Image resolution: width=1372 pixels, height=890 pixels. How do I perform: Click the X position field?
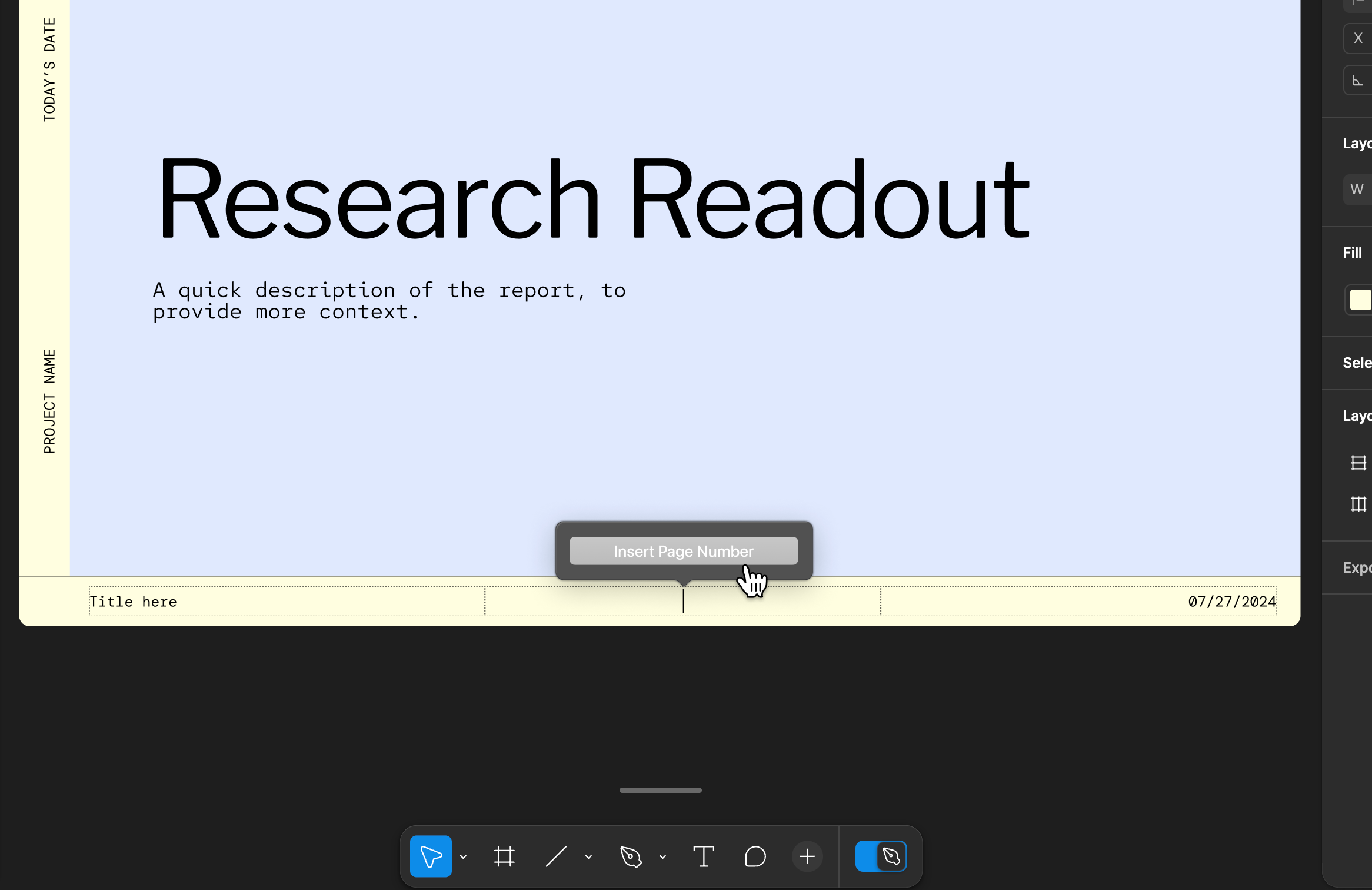[x=1358, y=38]
